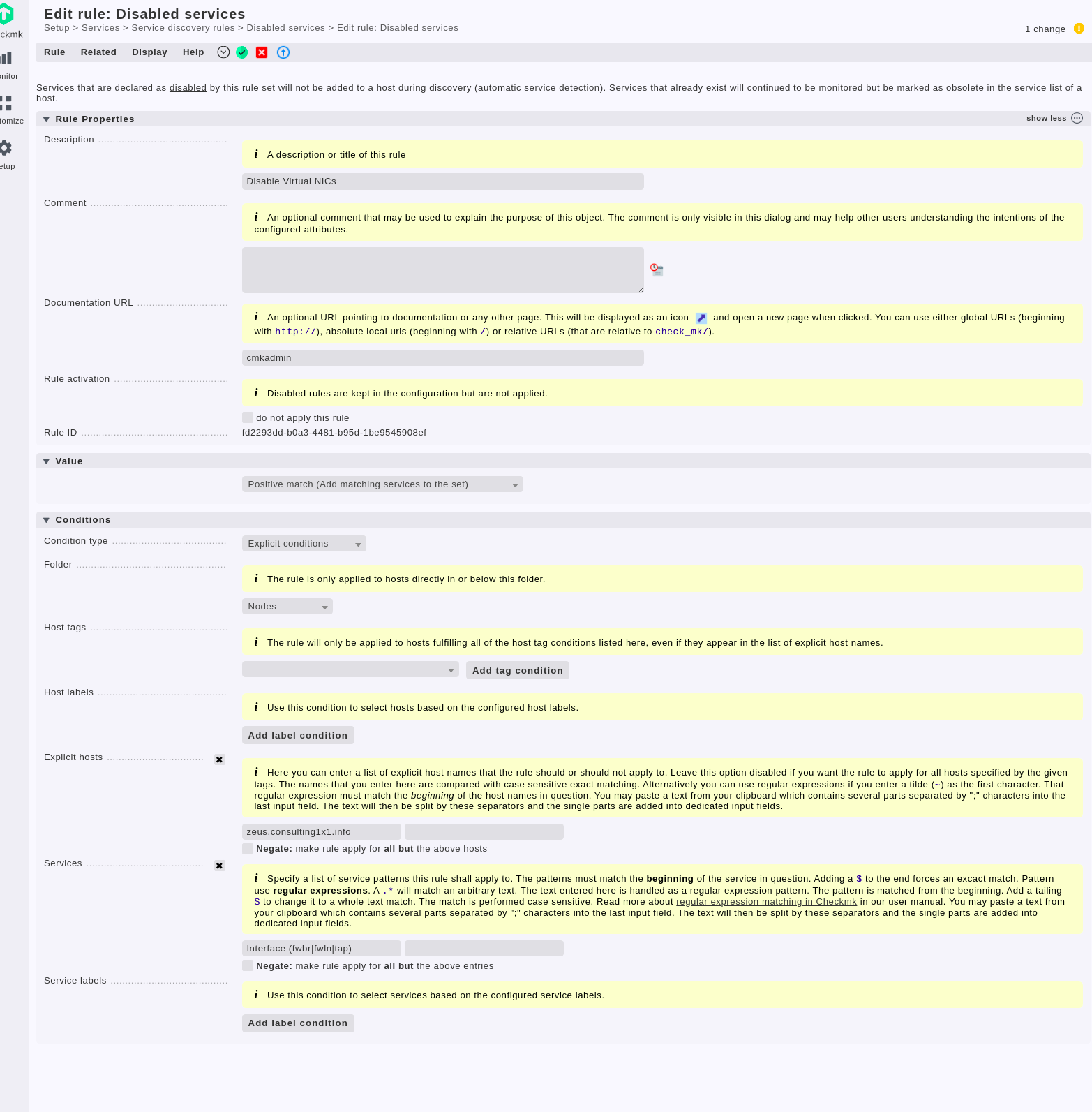
Task: Click the red abort X icon
Action: click(262, 52)
